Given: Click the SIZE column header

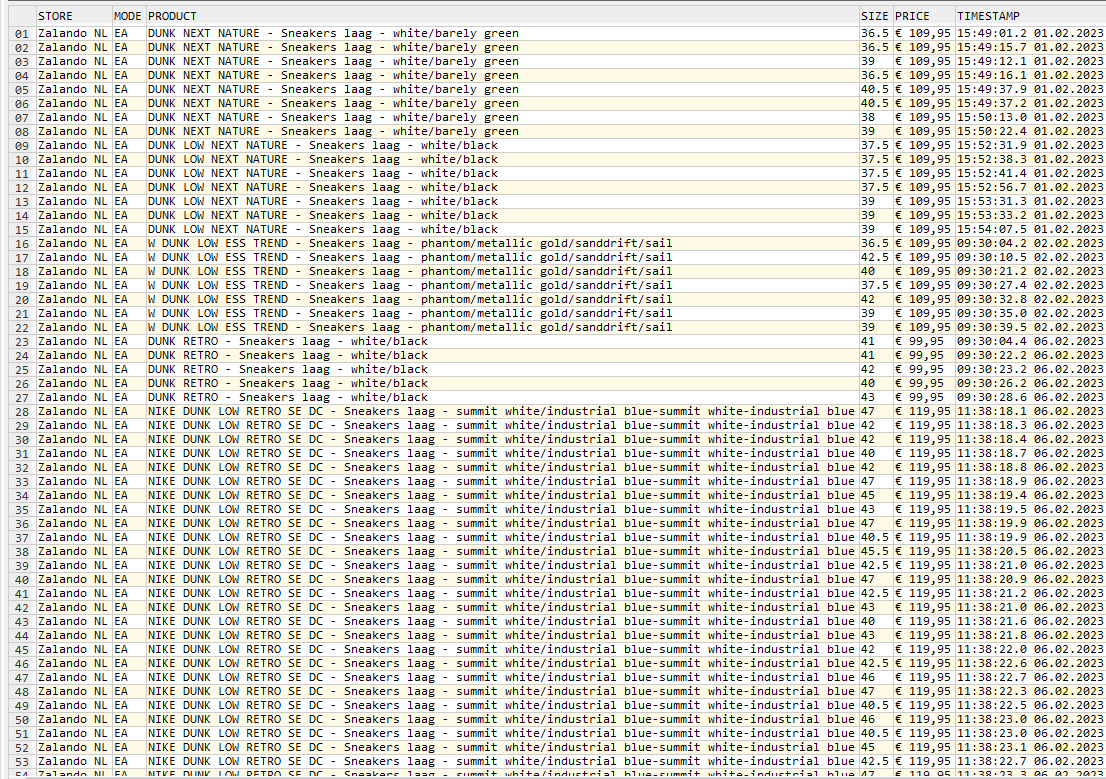Looking at the screenshot, I should point(876,16).
